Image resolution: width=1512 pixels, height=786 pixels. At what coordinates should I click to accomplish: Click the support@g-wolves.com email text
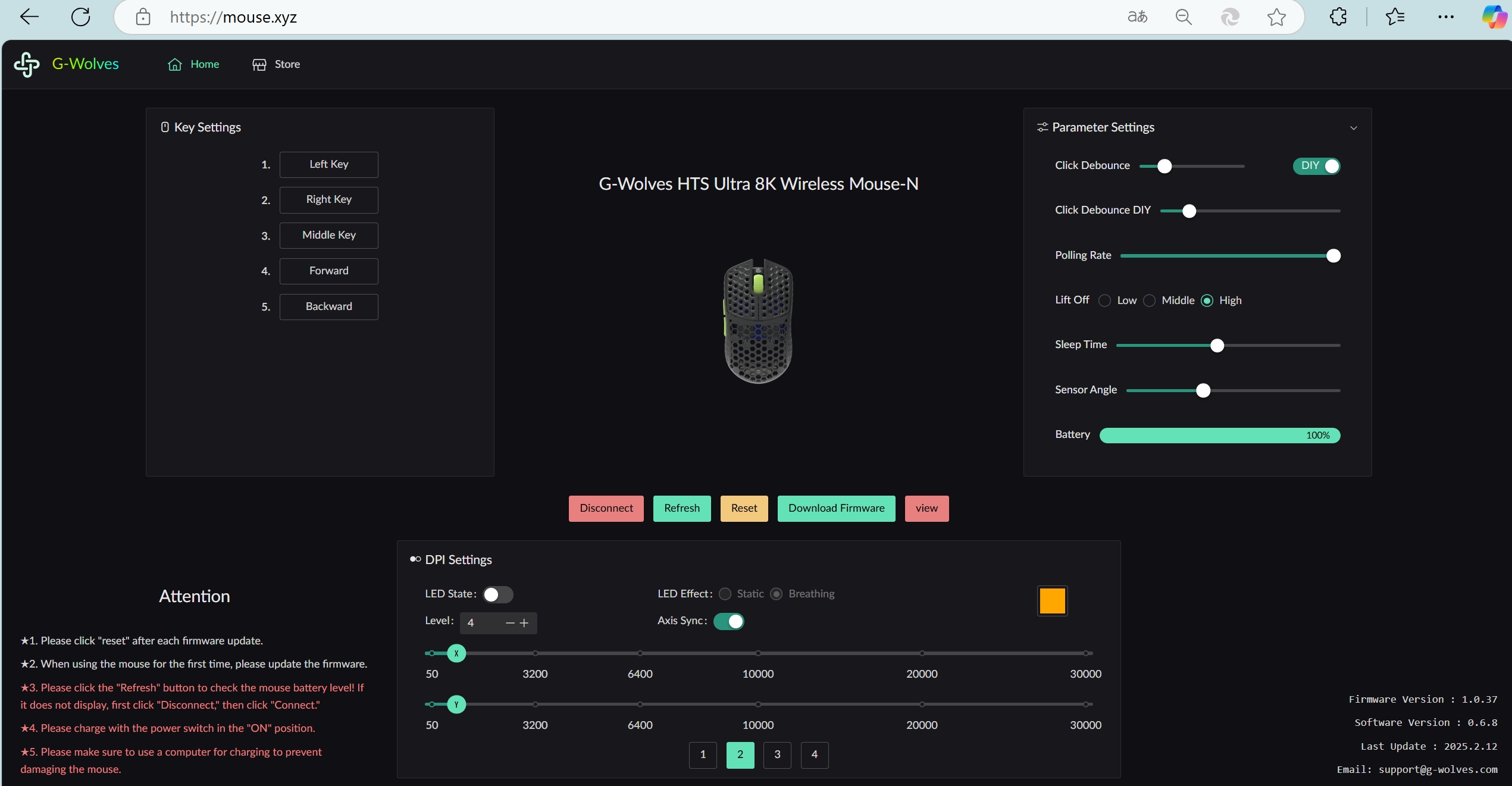click(1438, 769)
